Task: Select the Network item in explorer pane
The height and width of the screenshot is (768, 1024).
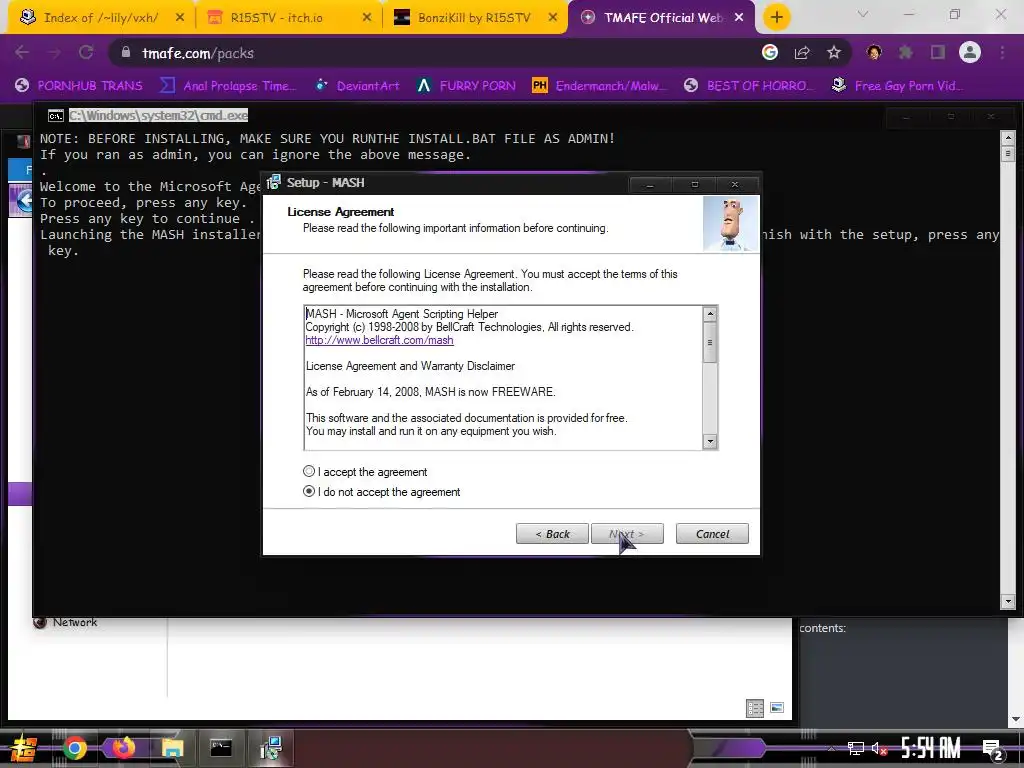Action: pyautogui.click(x=66, y=622)
